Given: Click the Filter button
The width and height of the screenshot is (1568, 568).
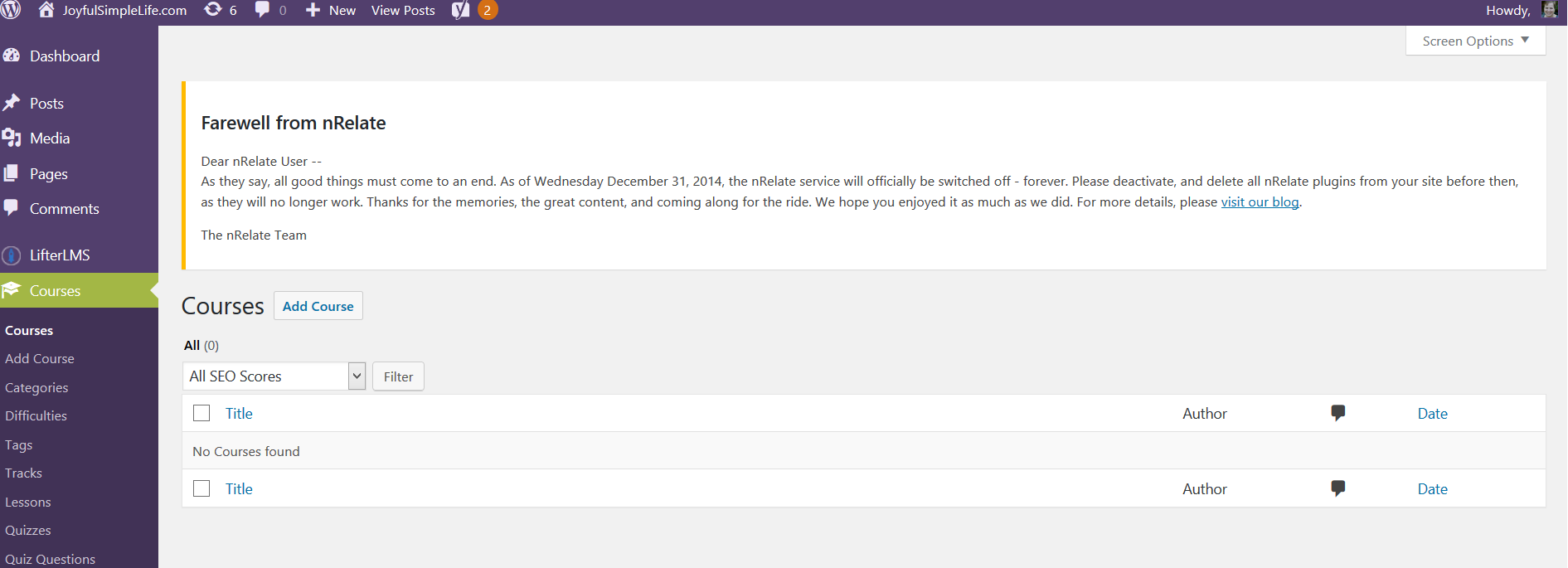Looking at the screenshot, I should coord(398,376).
